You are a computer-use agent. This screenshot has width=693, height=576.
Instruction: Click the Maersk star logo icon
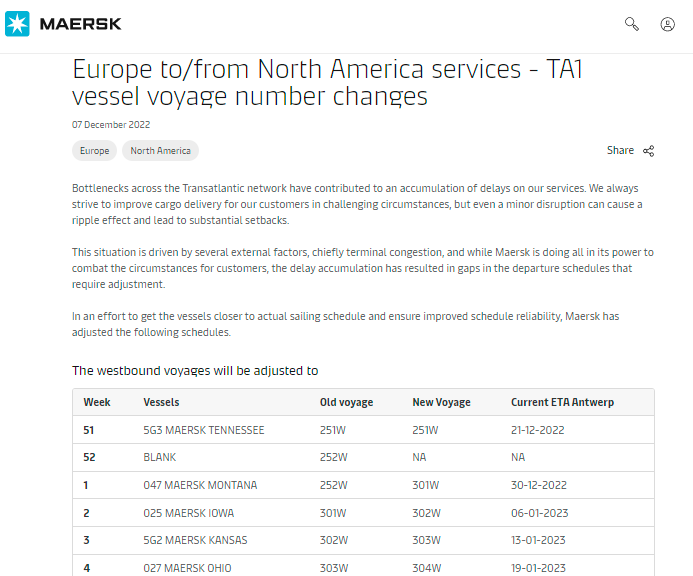[x=17, y=24]
